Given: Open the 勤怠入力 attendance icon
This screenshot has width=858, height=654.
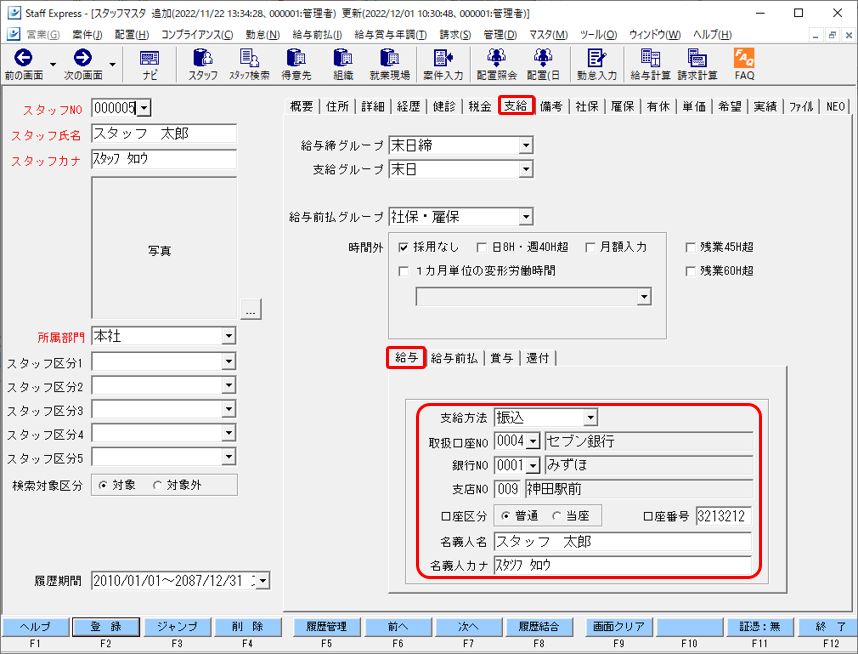Looking at the screenshot, I should point(596,65).
